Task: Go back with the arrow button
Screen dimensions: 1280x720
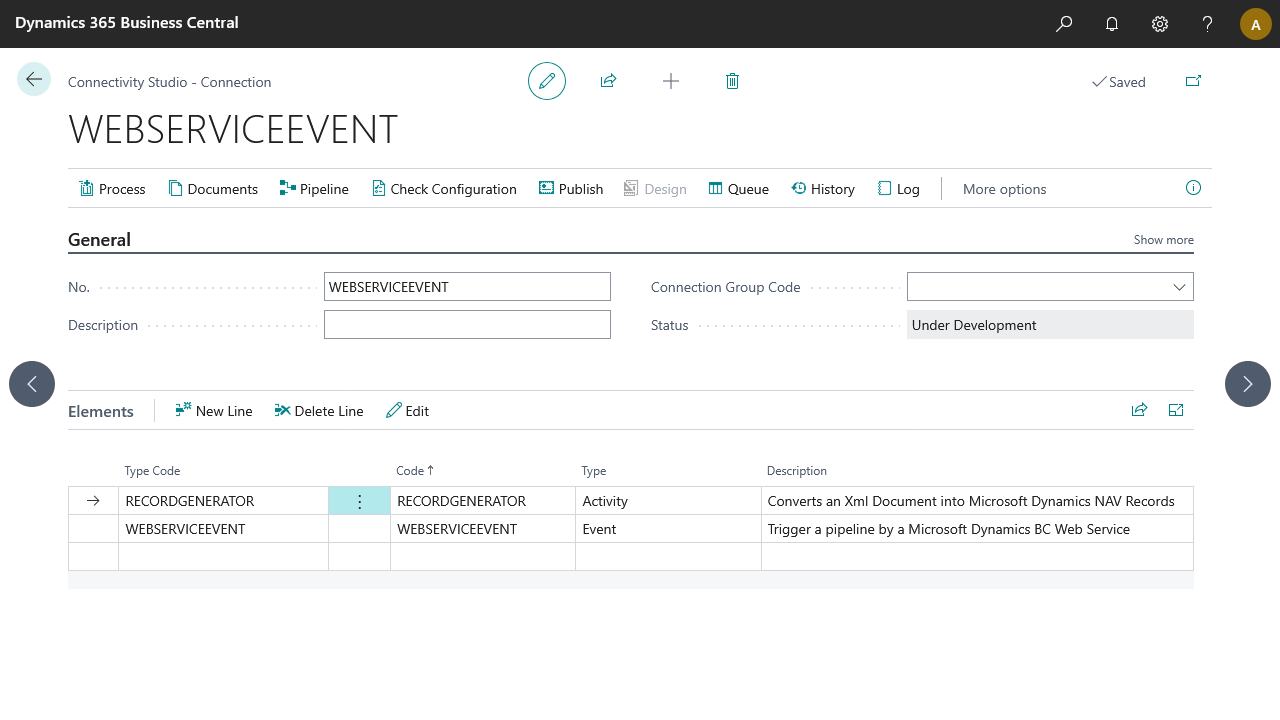Action: 34,79
